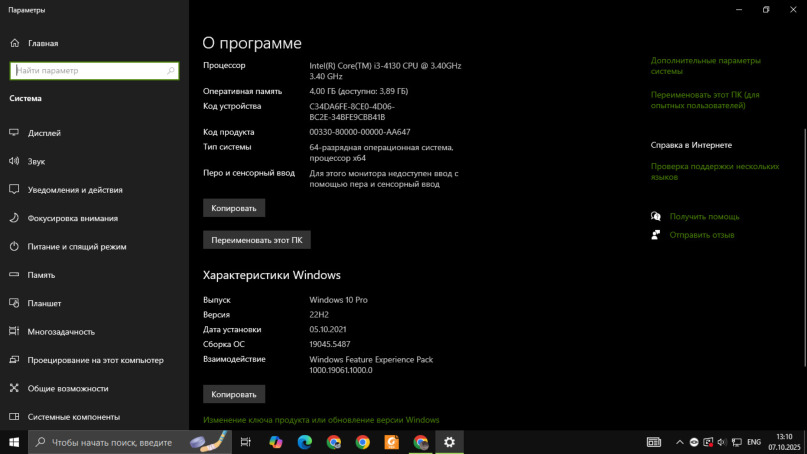The width and height of the screenshot is (807, 454).
Task: Open Память storage settings
Action: (41, 275)
